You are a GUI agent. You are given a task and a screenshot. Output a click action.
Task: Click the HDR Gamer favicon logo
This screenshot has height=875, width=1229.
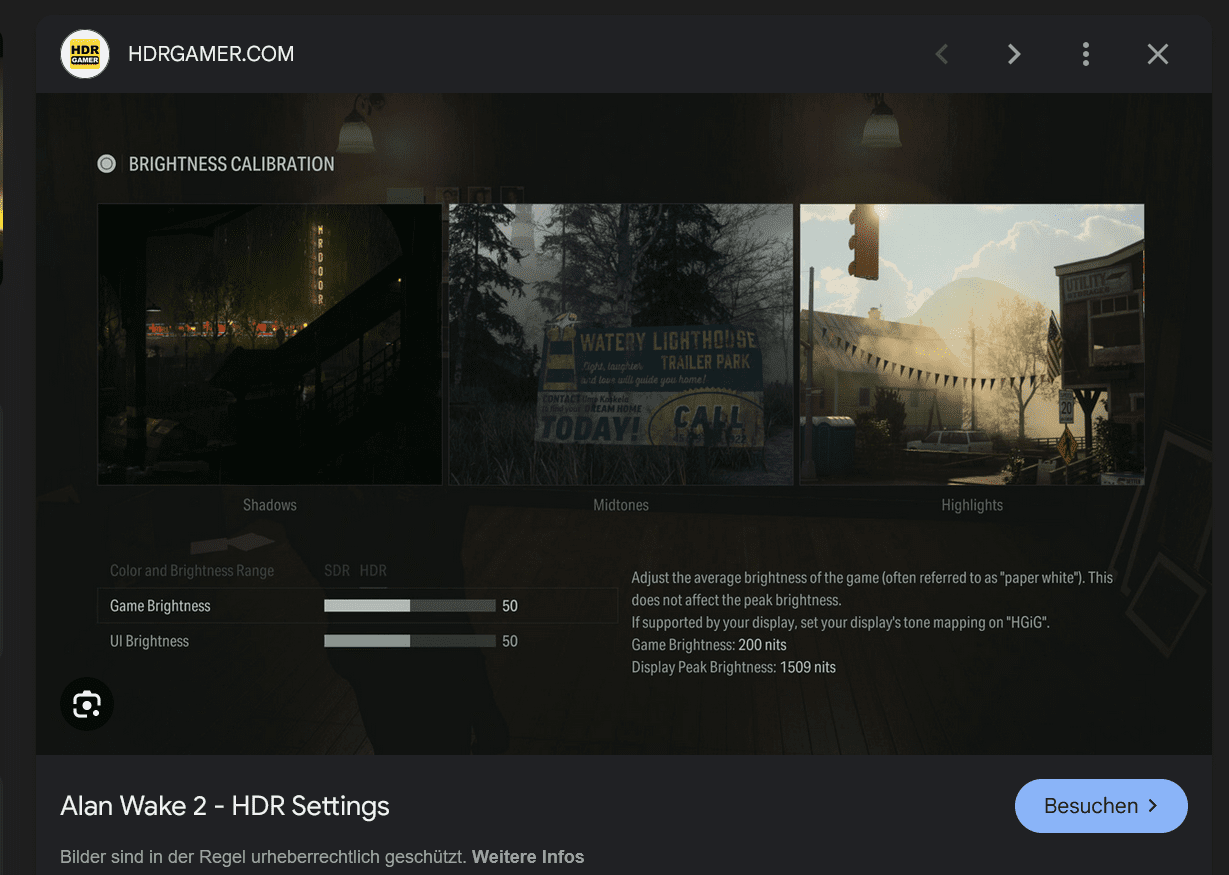coord(85,53)
